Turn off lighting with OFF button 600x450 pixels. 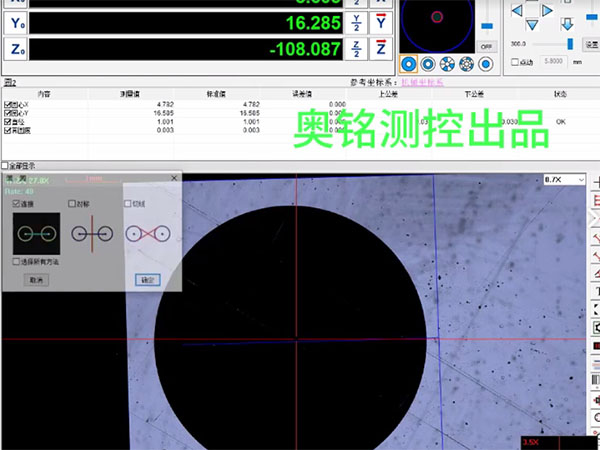click(x=487, y=46)
